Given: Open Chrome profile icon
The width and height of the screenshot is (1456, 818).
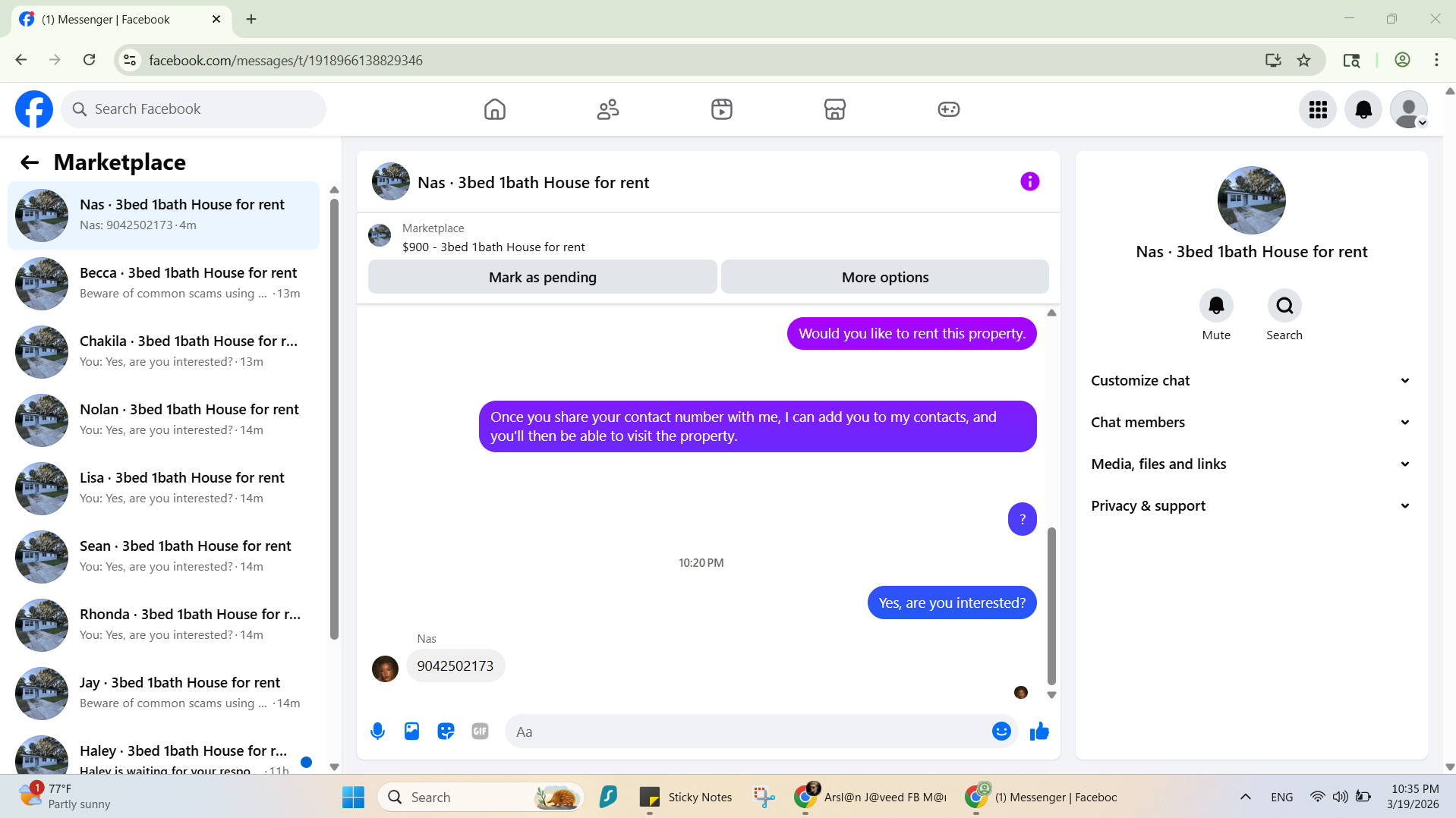Looking at the screenshot, I should pos(1402,60).
